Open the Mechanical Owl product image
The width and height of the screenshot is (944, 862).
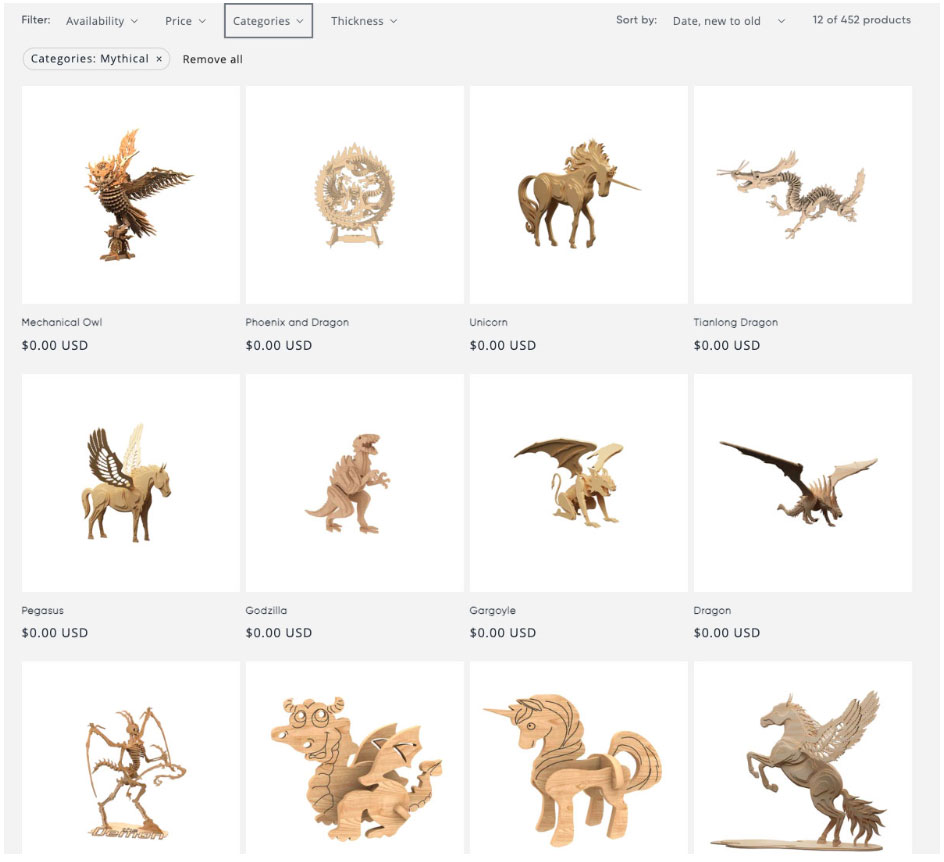[x=131, y=194]
